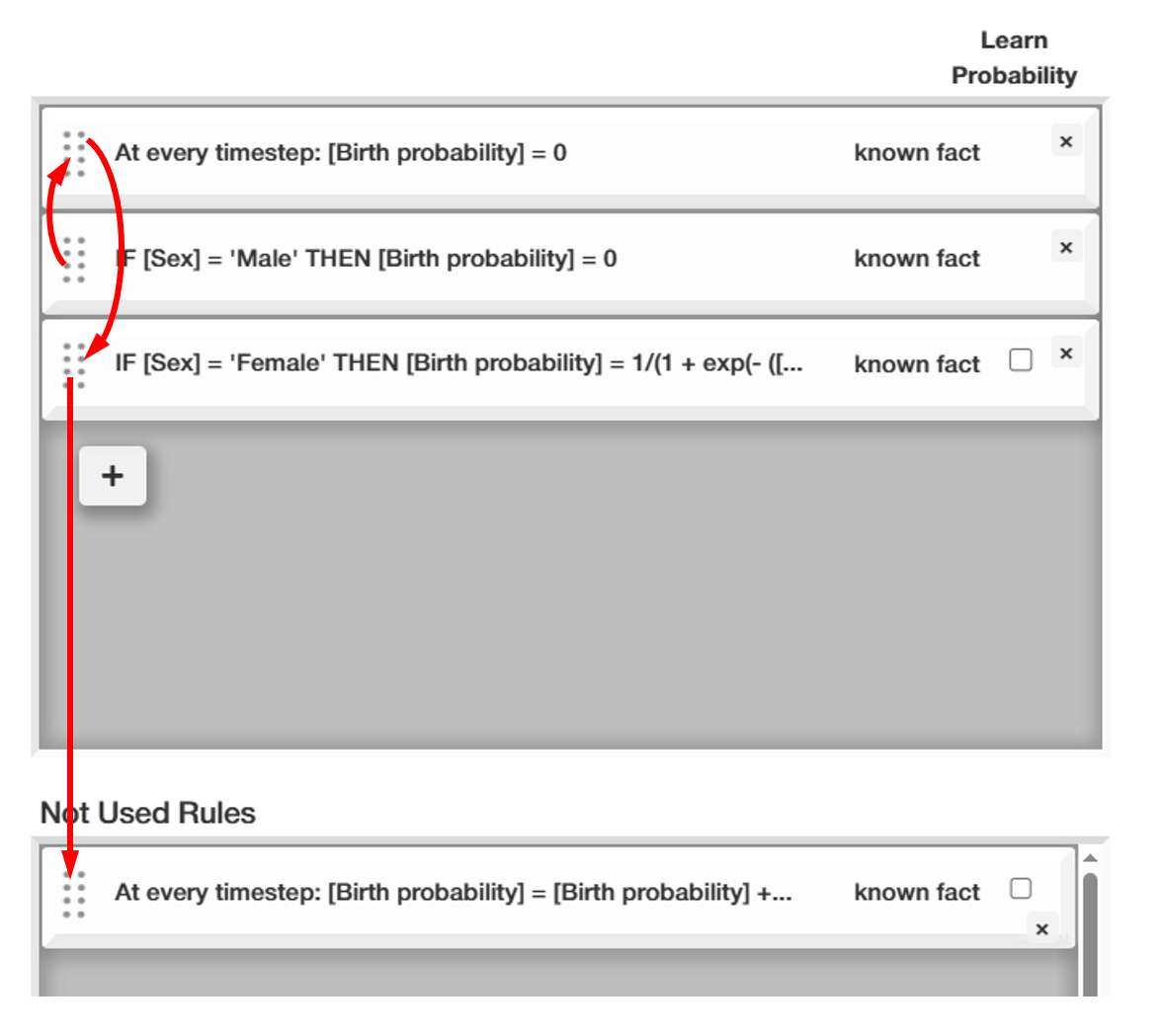Remove the [Sex] = 'Female' rule
The width and height of the screenshot is (1159, 1036).
tap(1066, 353)
